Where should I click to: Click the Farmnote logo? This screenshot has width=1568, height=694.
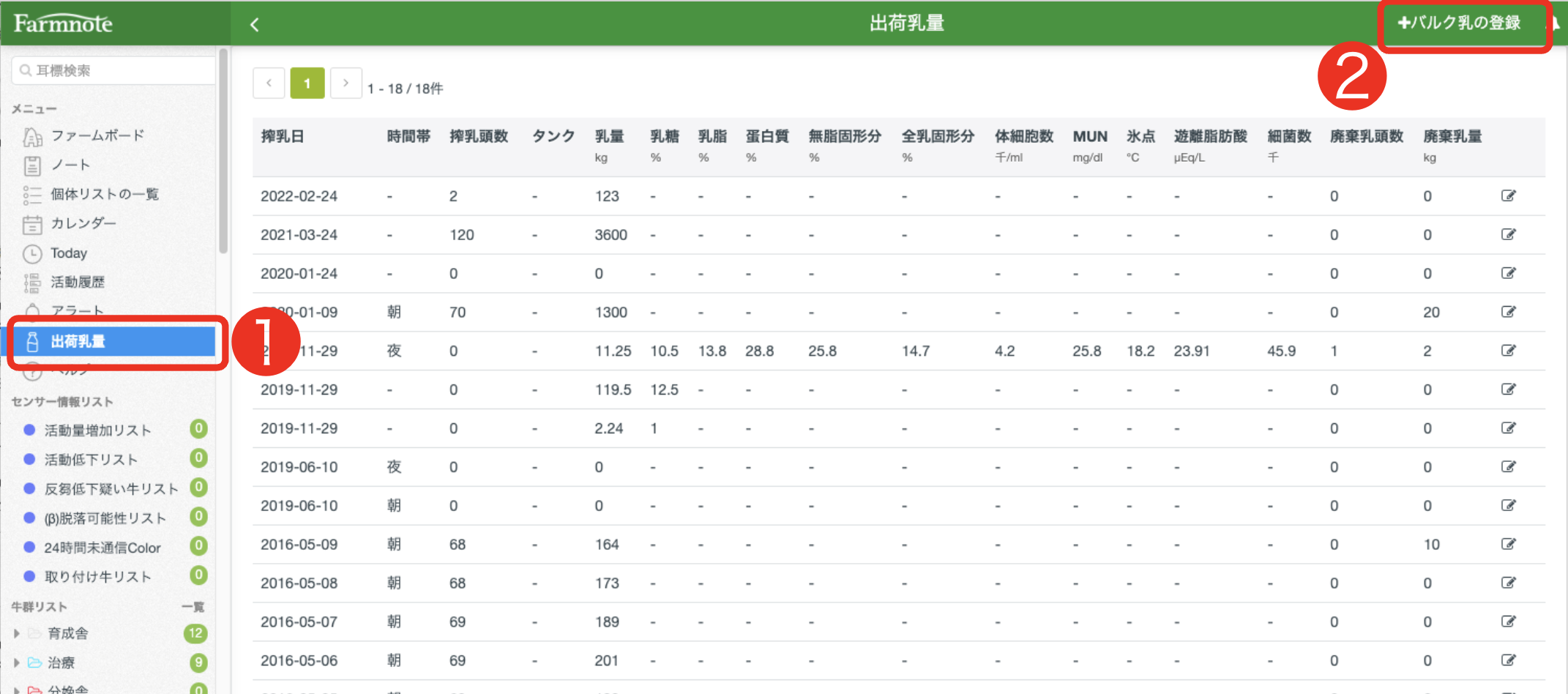coord(63,23)
